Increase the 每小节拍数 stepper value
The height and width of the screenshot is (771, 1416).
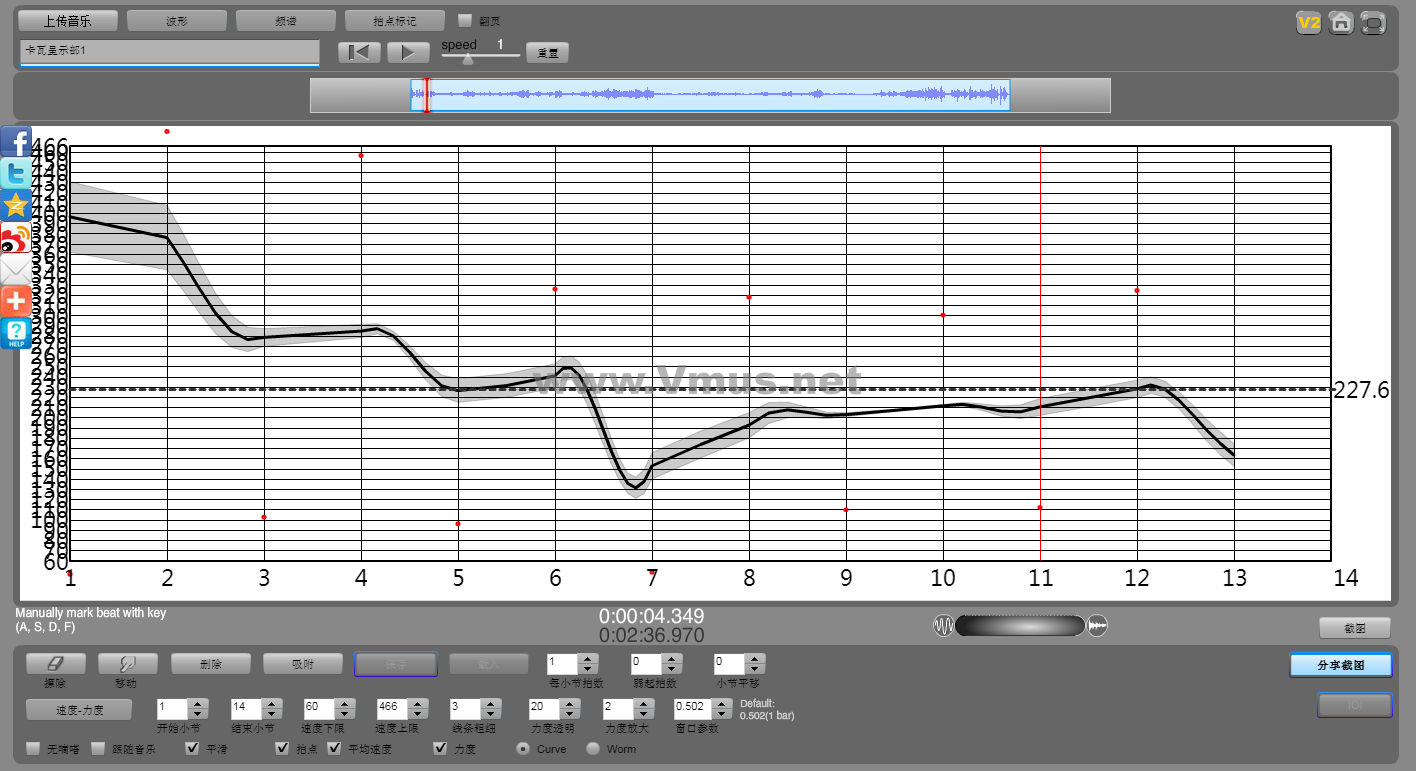(587, 658)
